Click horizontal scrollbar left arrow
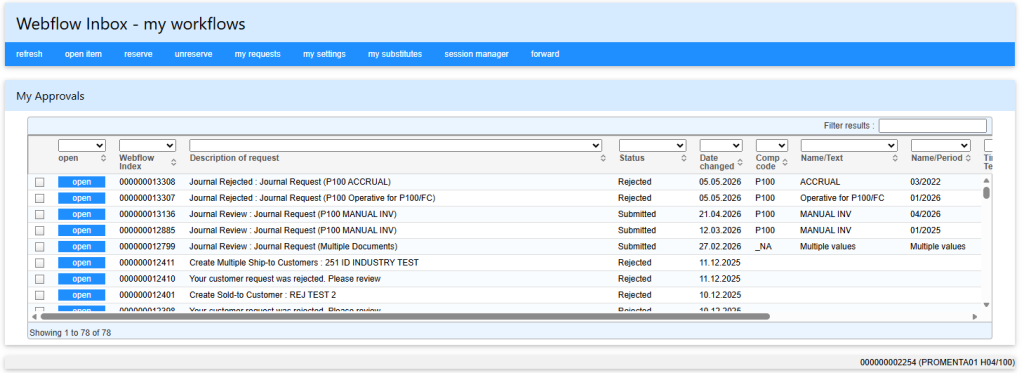The width and height of the screenshot is (1024, 373). 35,316
